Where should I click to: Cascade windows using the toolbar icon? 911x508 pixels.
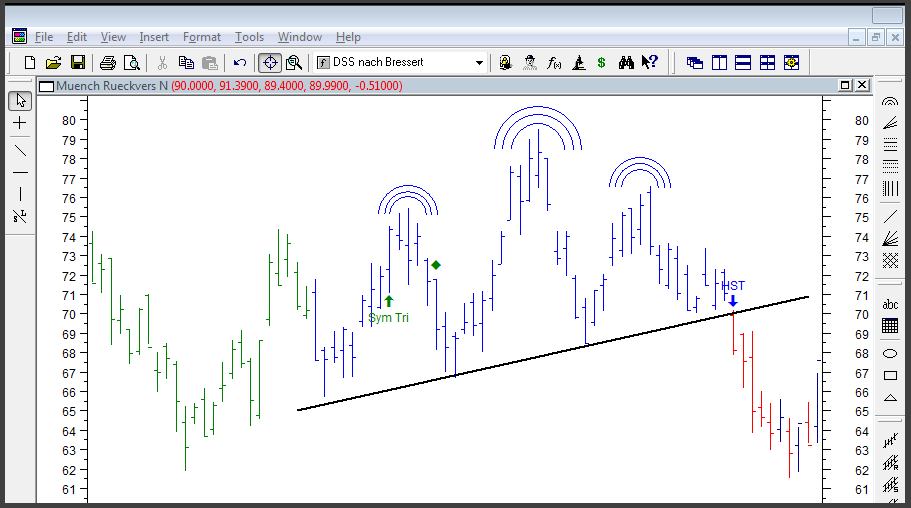coord(694,63)
